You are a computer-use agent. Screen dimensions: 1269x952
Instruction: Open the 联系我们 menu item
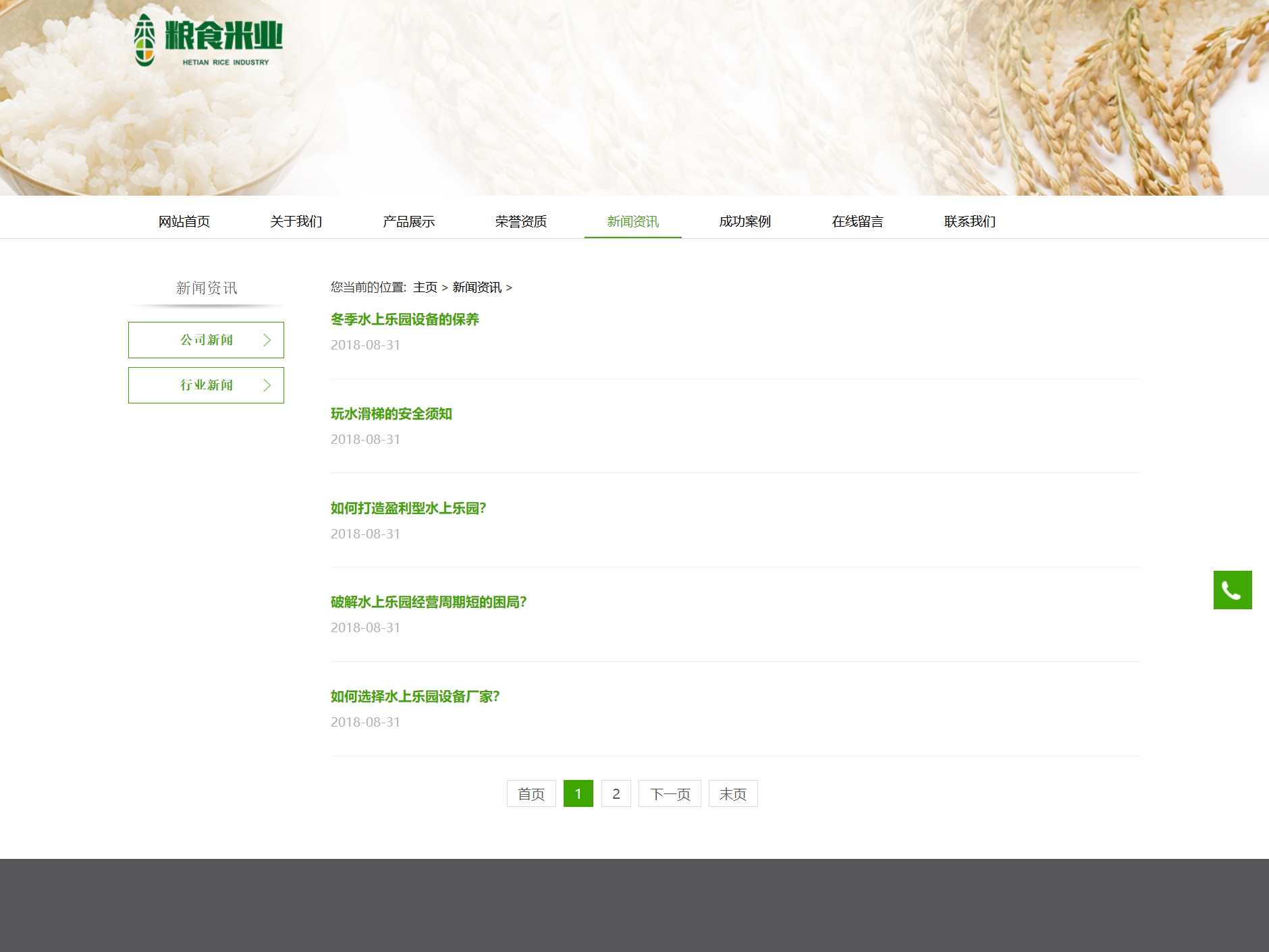click(x=969, y=221)
